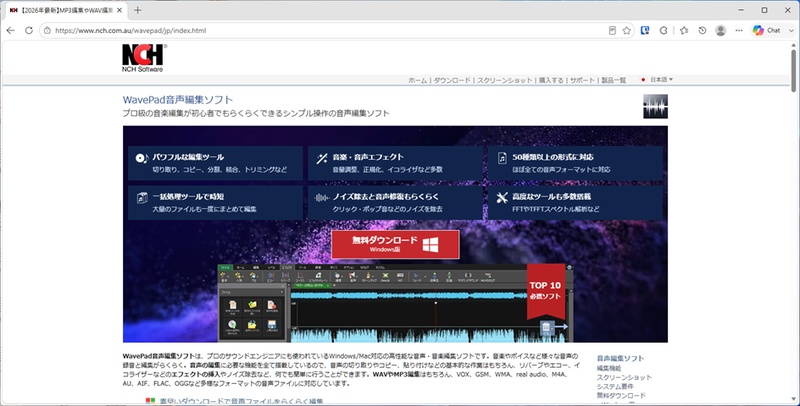Image resolution: width=800 pixels, height=406 pixels.
Task: Open the サポート navigation link
Action: pos(582,81)
